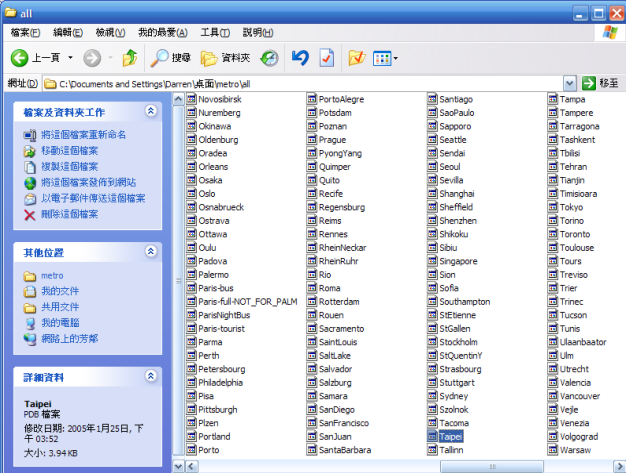
Task: Open the 編輯(E) Edit menu
Action: (68, 33)
